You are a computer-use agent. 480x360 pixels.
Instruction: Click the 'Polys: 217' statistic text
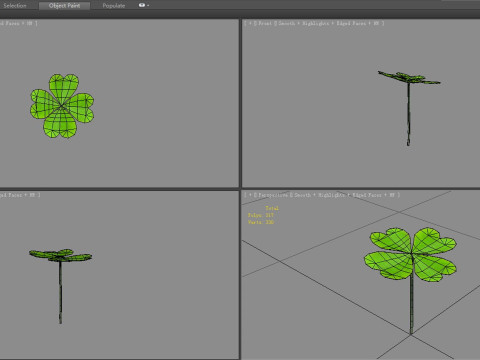point(261,215)
